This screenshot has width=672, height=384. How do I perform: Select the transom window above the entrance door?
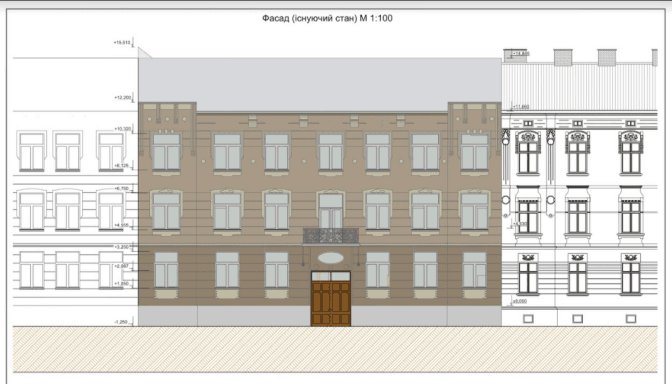pos(331,276)
